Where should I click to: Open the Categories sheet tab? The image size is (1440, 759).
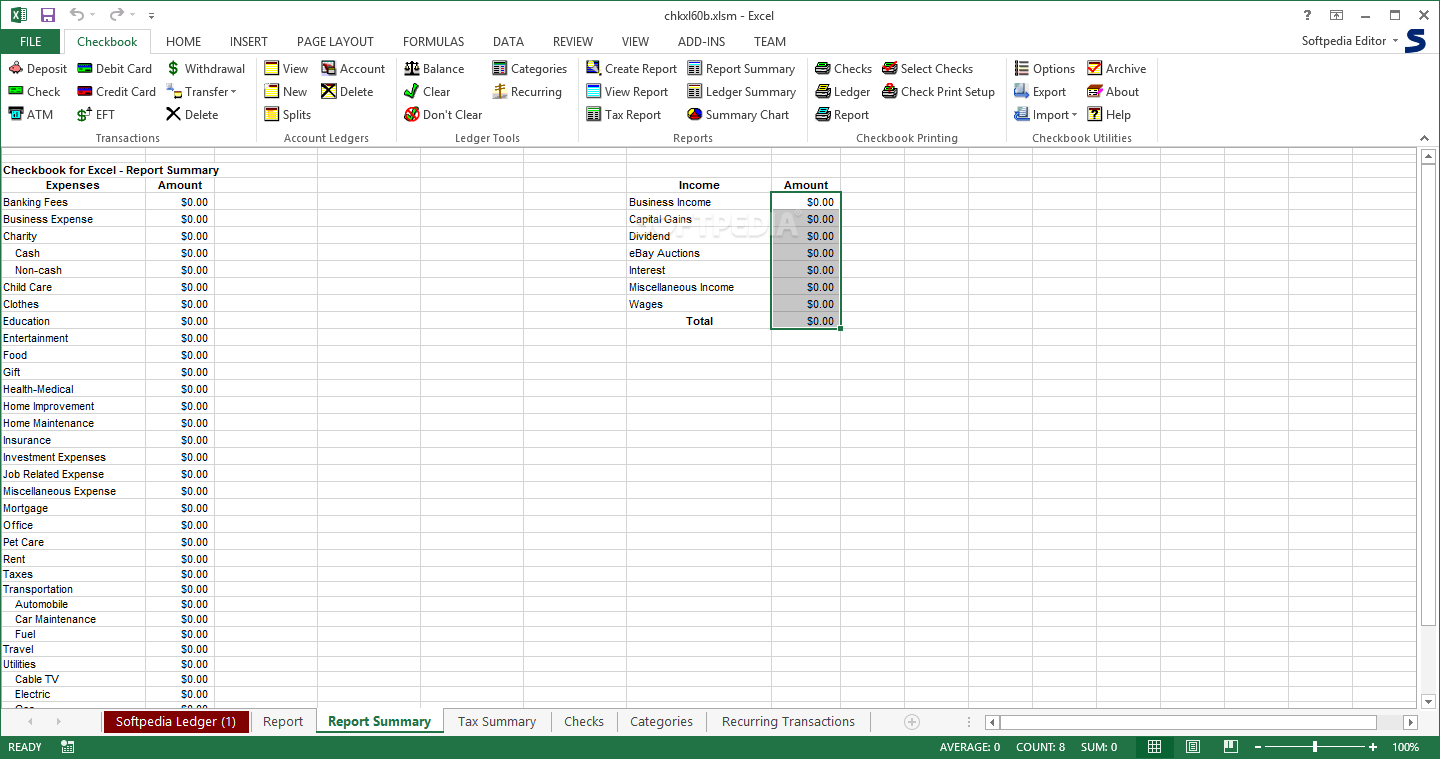(661, 721)
